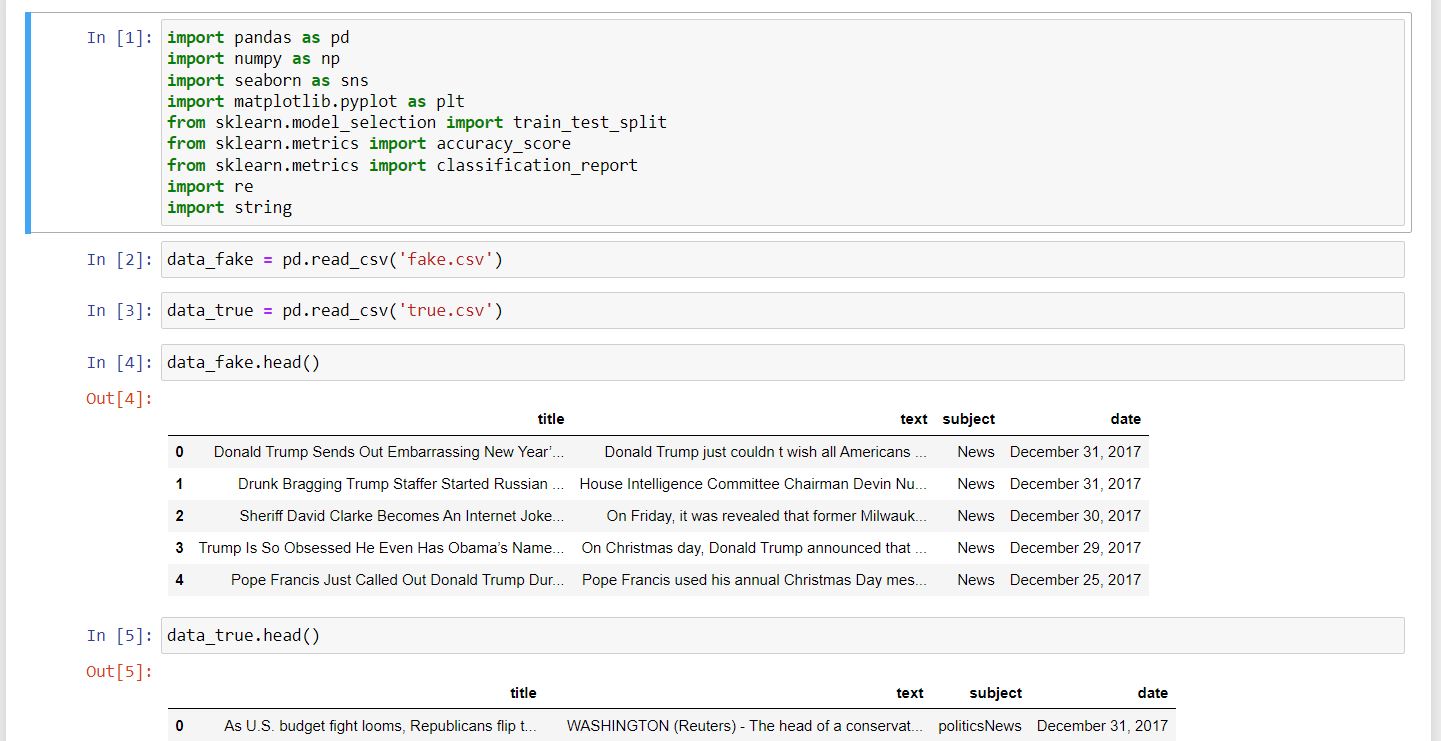Select the data_true read_csv code cell
Screen dimensions: 1441x741
point(782,311)
